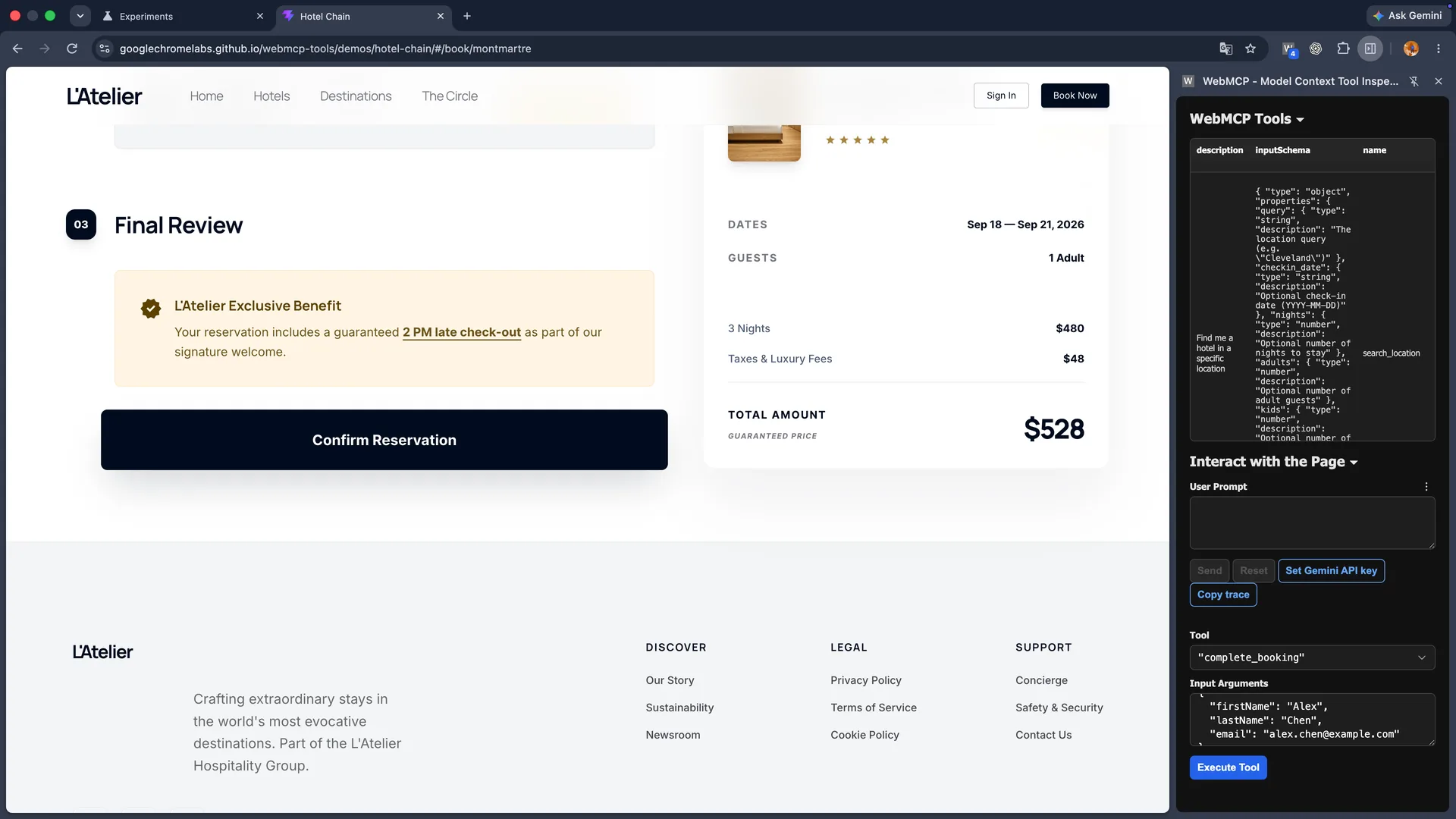Click the hotel room thumbnail image
The height and width of the screenshot is (819, 1456).
(764, 143)
